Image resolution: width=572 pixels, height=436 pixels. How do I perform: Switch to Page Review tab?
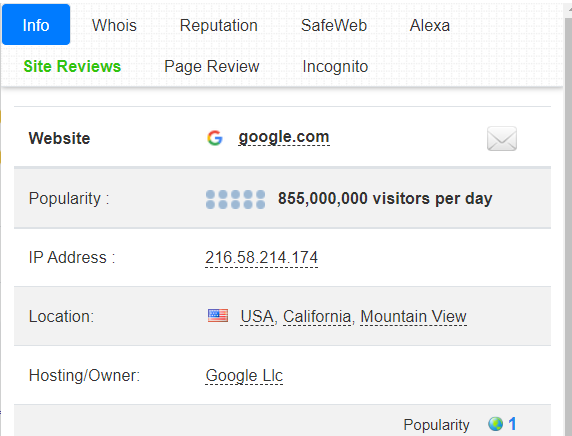tap(212, 66)
